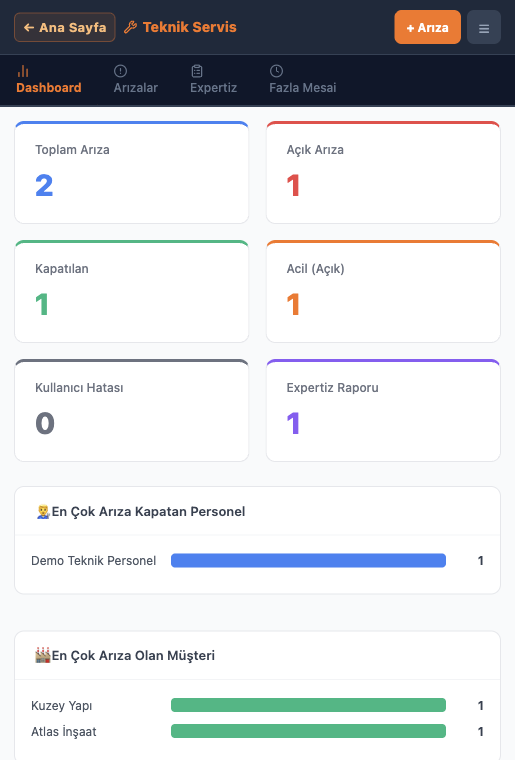The width and height of the screenshot is (515, 760).
Task: Click the gray 0 in Kullanıcı Hatası
Action: [x=45, y=423]
